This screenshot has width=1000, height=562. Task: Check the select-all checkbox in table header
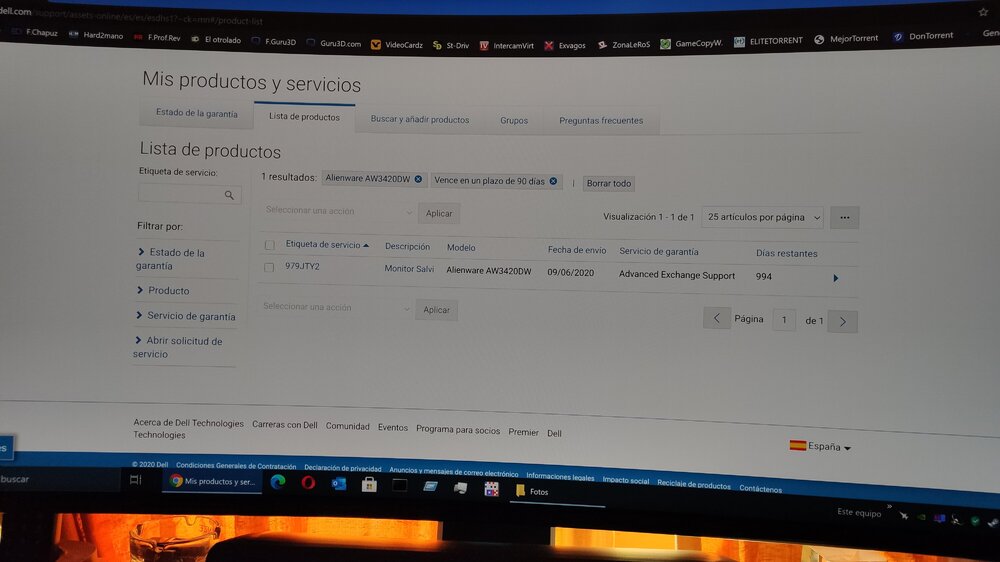coord(270,245)
